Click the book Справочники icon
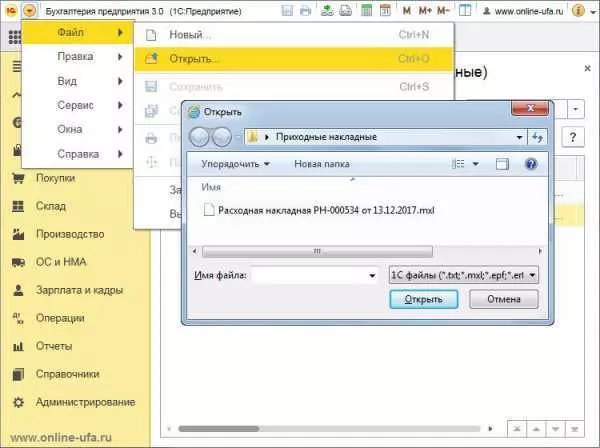 (x=18, y=374)
